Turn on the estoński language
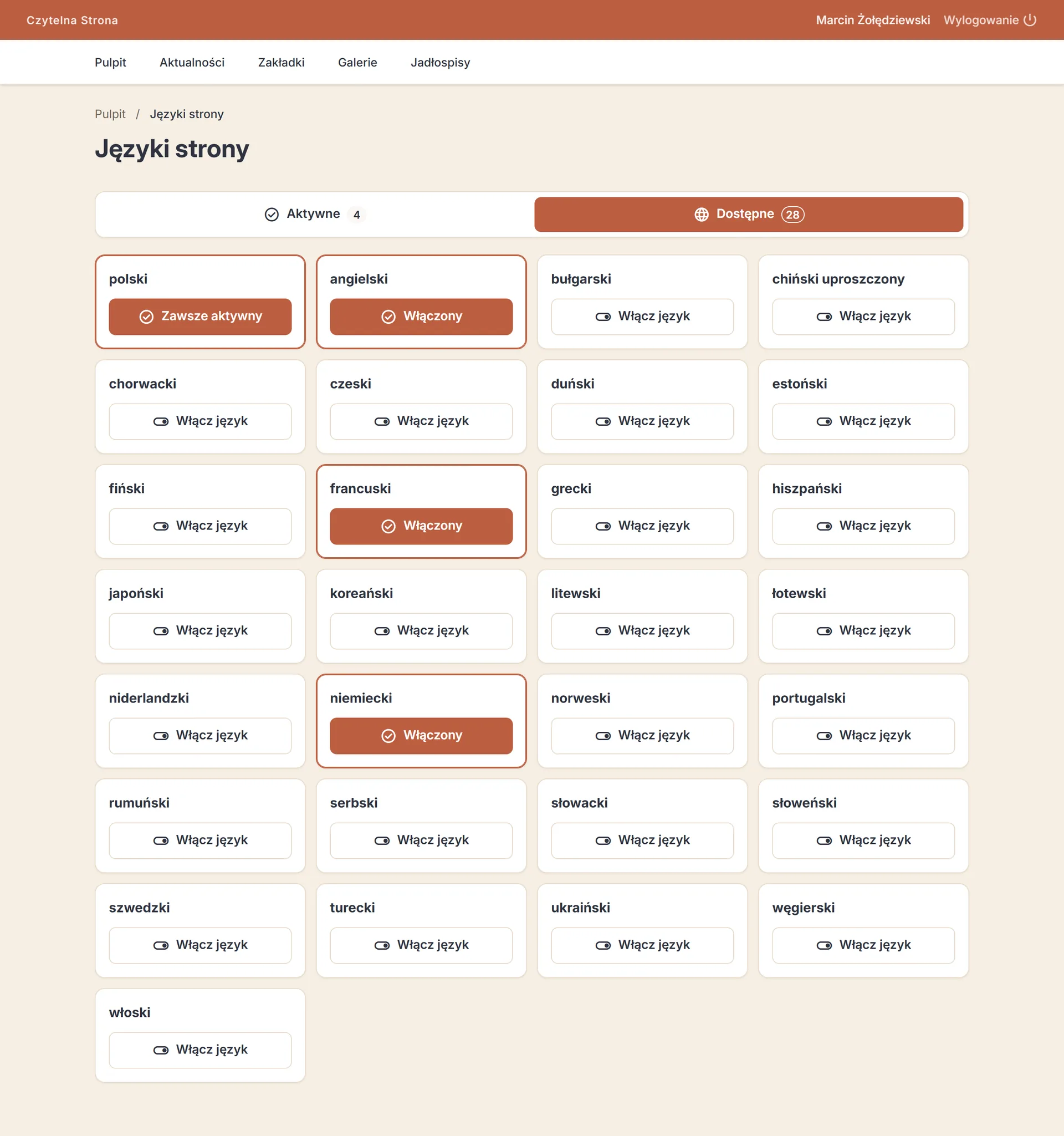1064x1136 pixels. click(863, 421)
